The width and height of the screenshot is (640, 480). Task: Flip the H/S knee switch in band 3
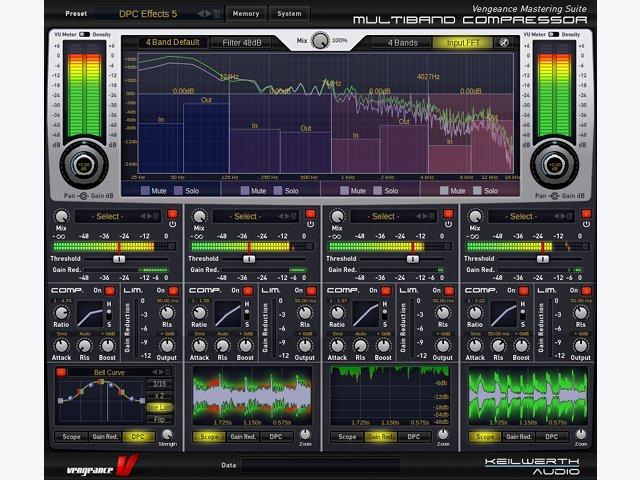384,315
